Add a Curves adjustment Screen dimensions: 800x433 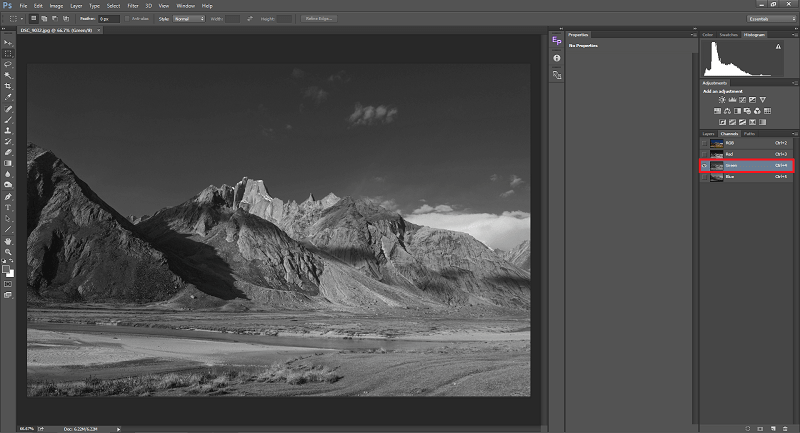point(741,100)
